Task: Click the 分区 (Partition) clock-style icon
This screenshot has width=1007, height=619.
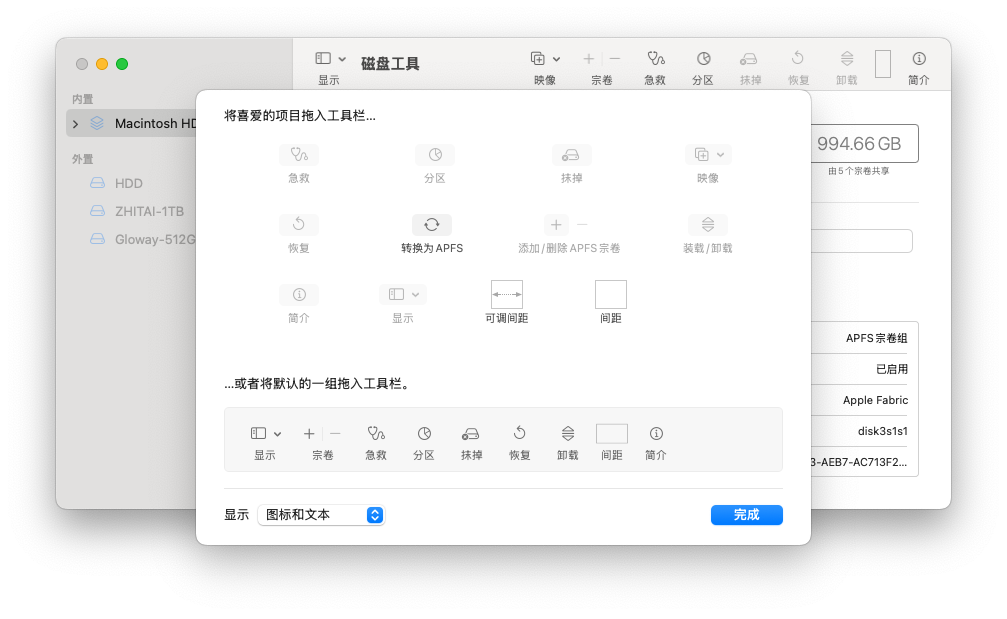Action: [x=435, y=154]
